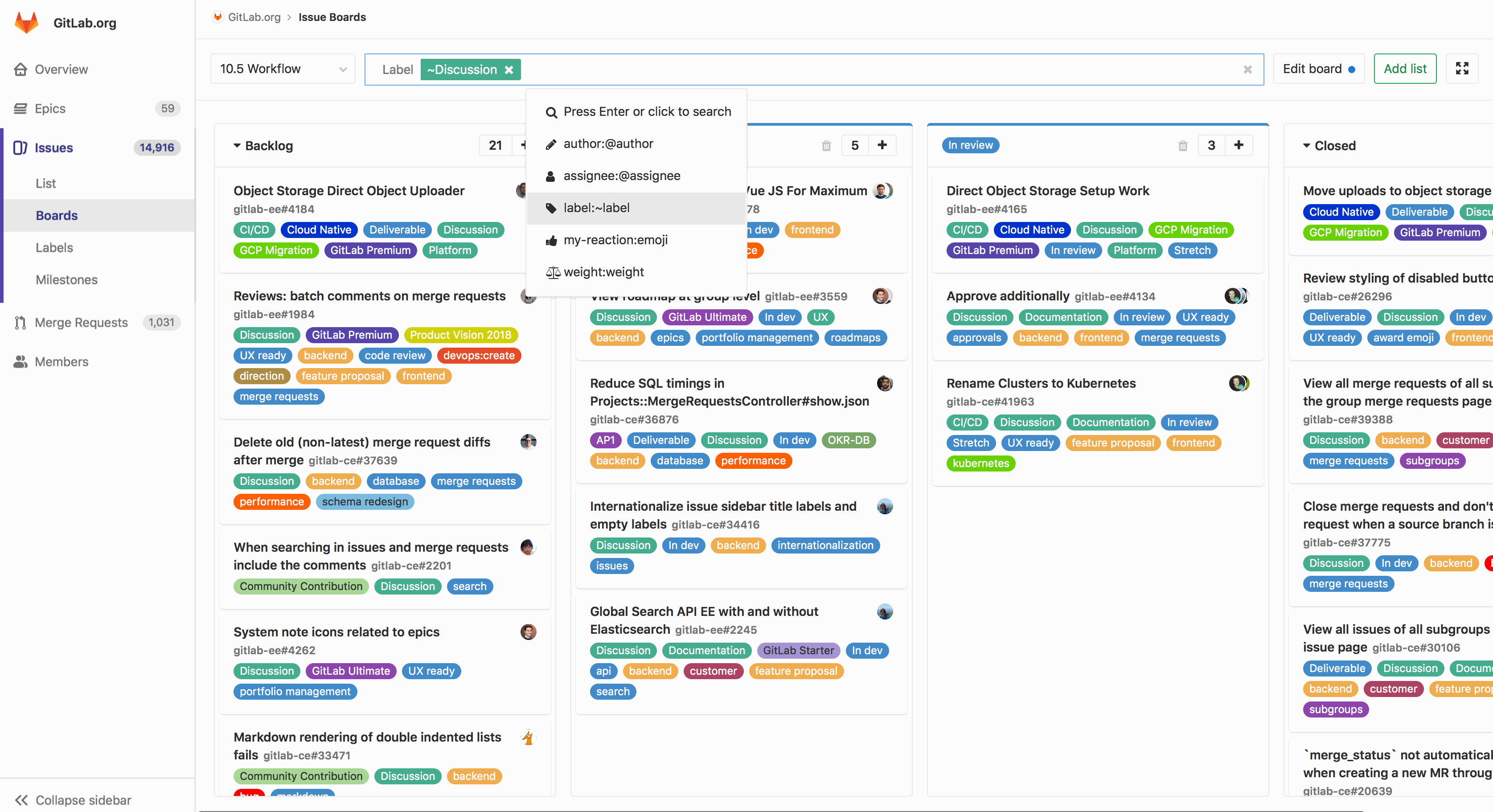This screenshot has height=812, width=1493.
Task: Open the 10.5 Workflow board dropdown
Action: pyautogui.click(x=283, y=68)
